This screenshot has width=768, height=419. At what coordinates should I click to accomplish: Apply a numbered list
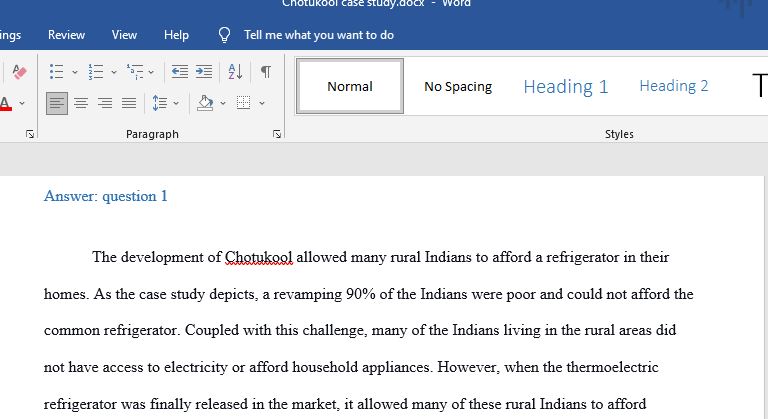96,72
